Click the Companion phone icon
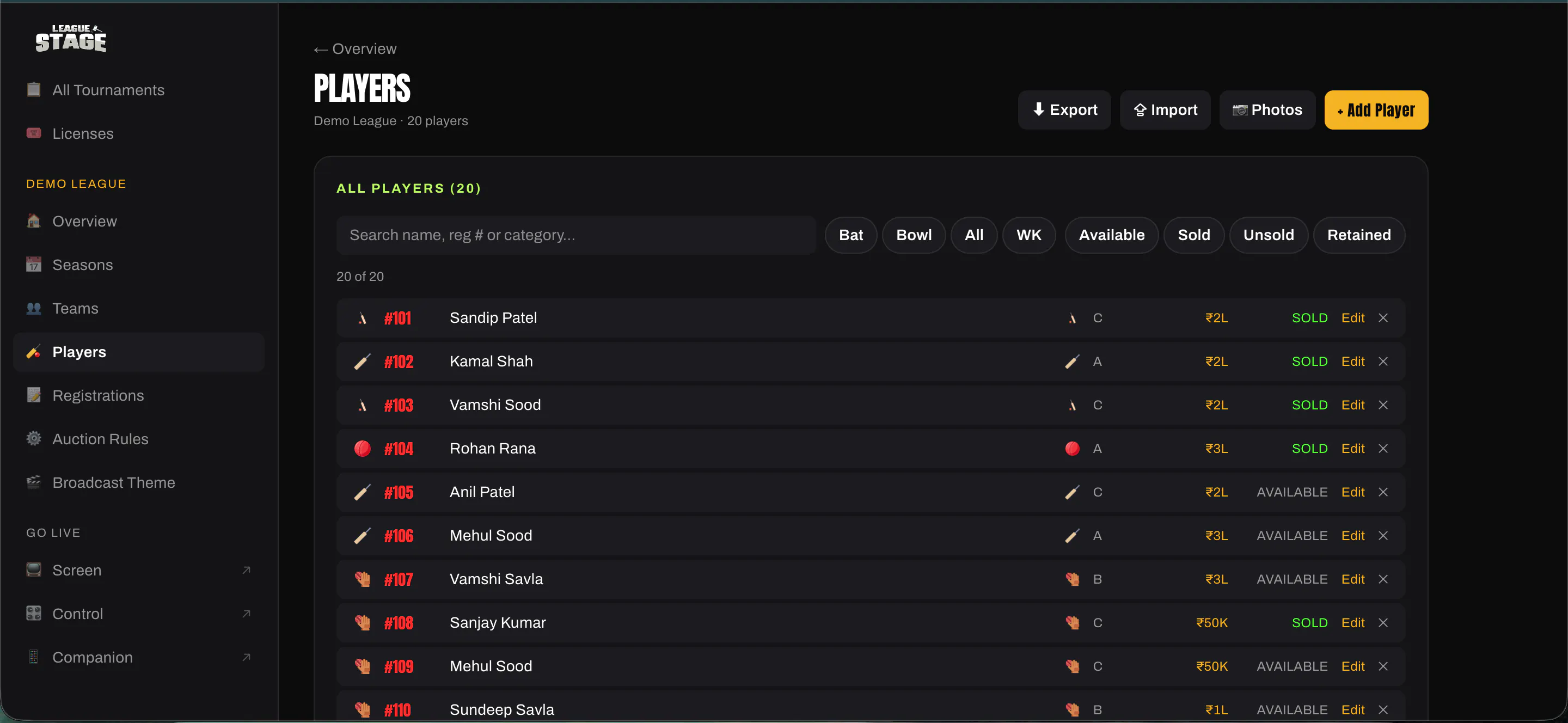Image resolution: width=1568 pixels, height=723 pixels. point(34,657)
